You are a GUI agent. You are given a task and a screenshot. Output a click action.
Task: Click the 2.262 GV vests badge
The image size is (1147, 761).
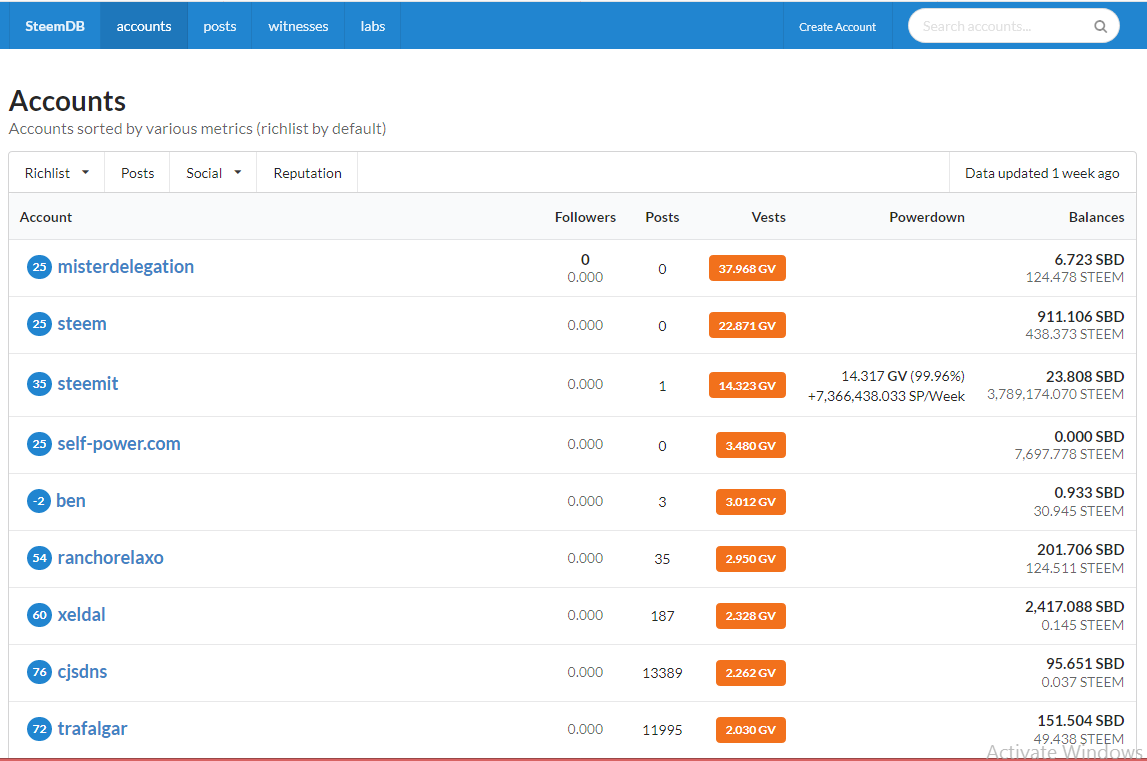coord(751,673)
